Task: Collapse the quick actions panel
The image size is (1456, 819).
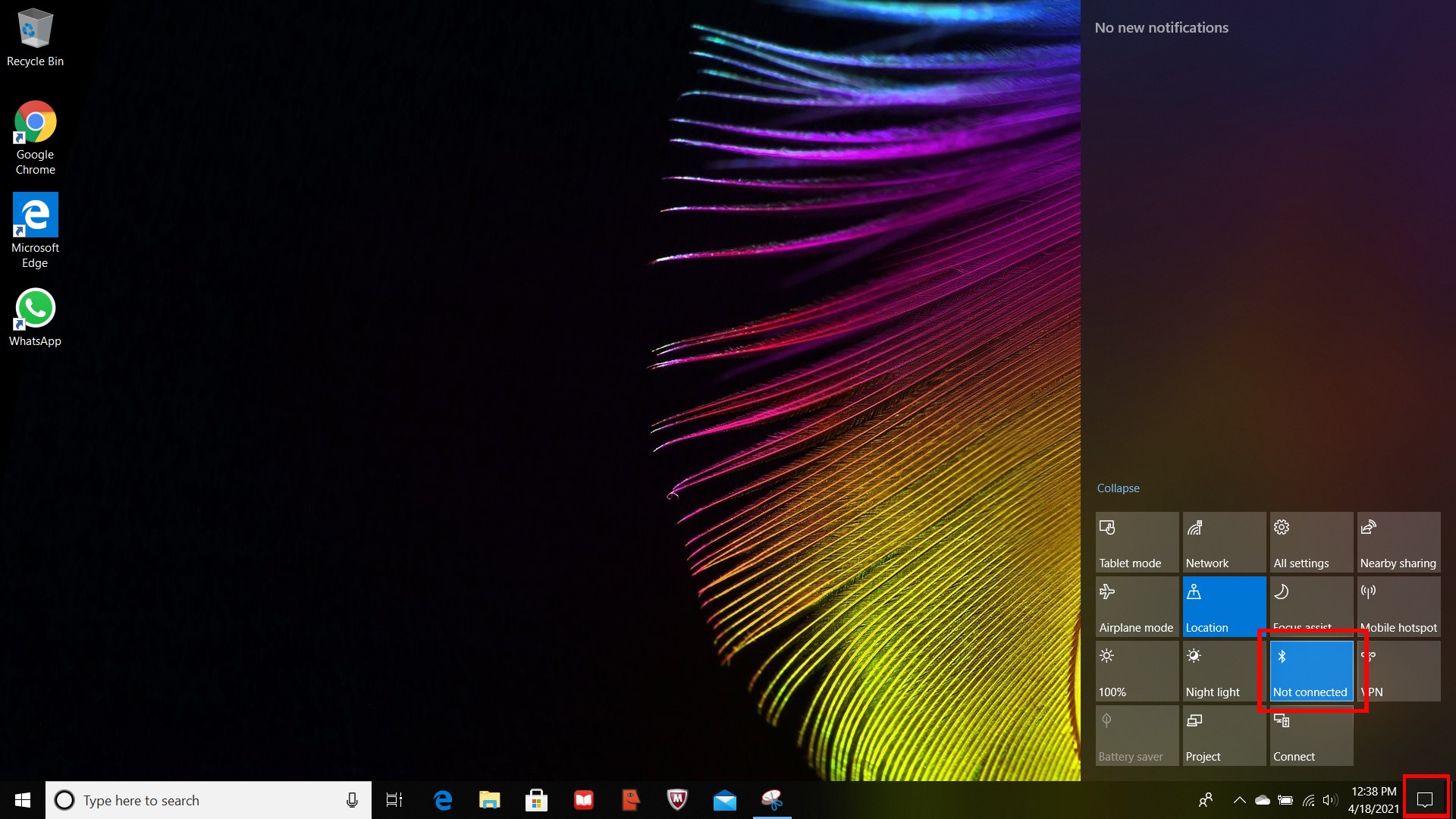Action: [1118, 488]
